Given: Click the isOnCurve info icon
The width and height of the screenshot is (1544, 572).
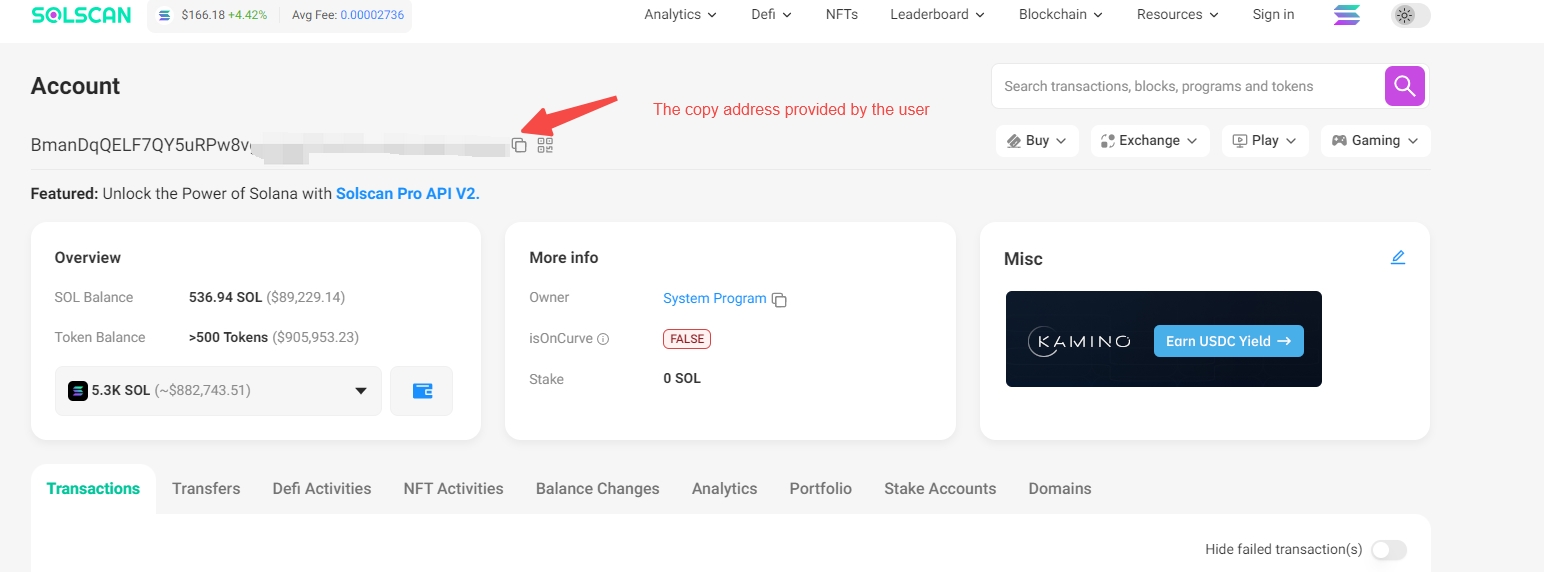Looking at the screenshot, I should tap(603, 340).
